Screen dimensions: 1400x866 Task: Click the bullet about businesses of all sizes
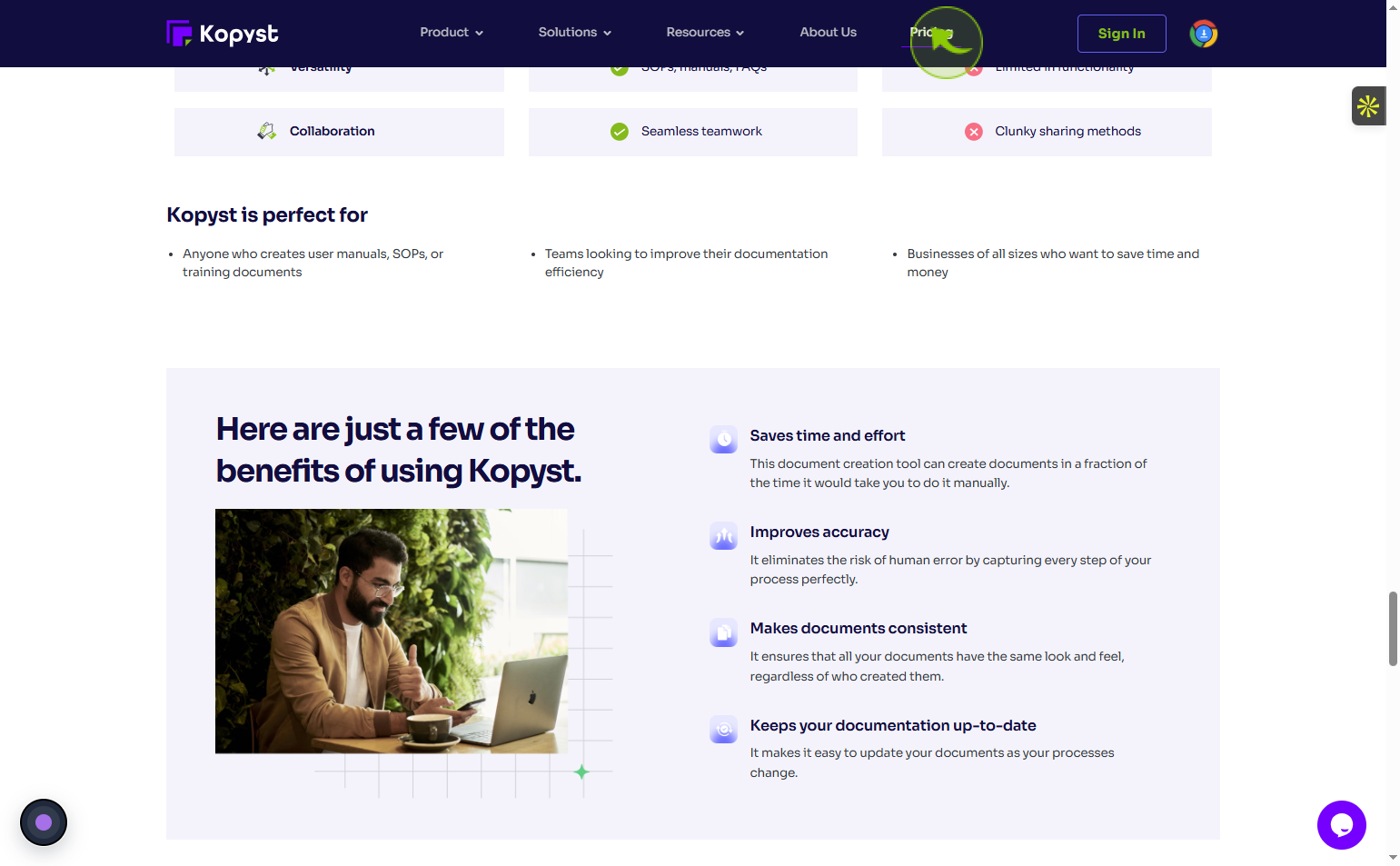pos(1053,263)
